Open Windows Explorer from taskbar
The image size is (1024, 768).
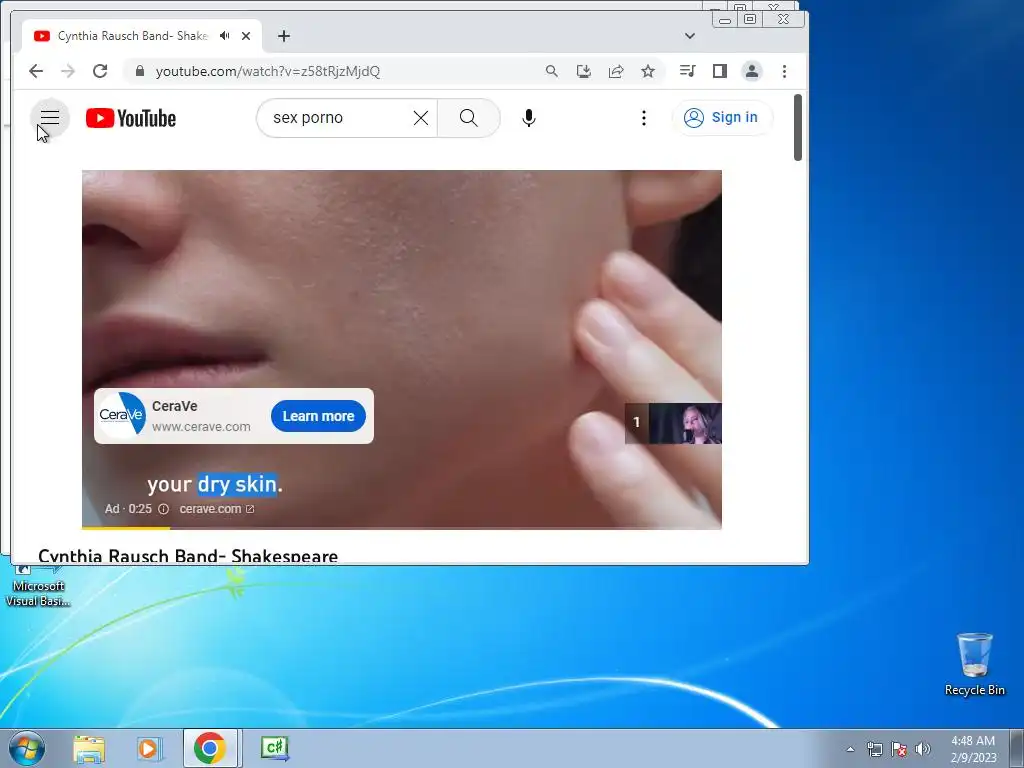pos(89,748)
